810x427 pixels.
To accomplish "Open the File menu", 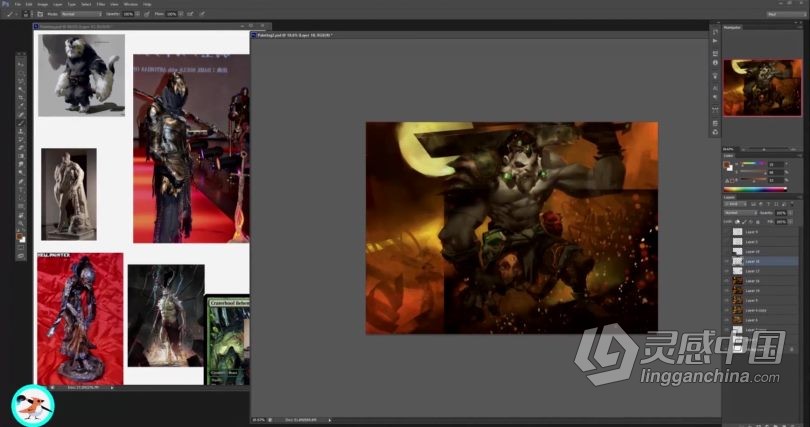I will click(x=18, y=4).
